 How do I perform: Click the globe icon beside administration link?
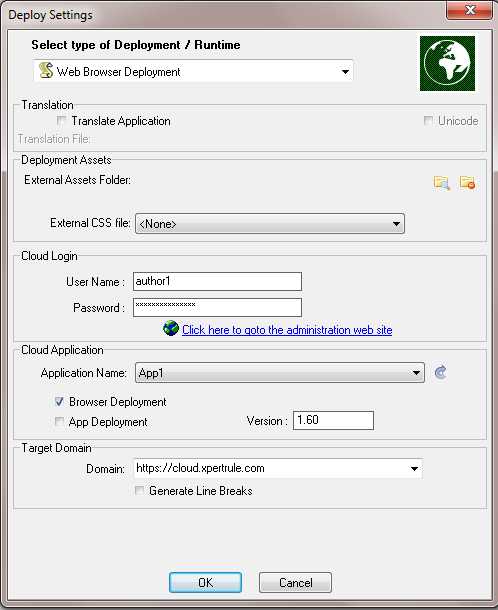[171, 329]
